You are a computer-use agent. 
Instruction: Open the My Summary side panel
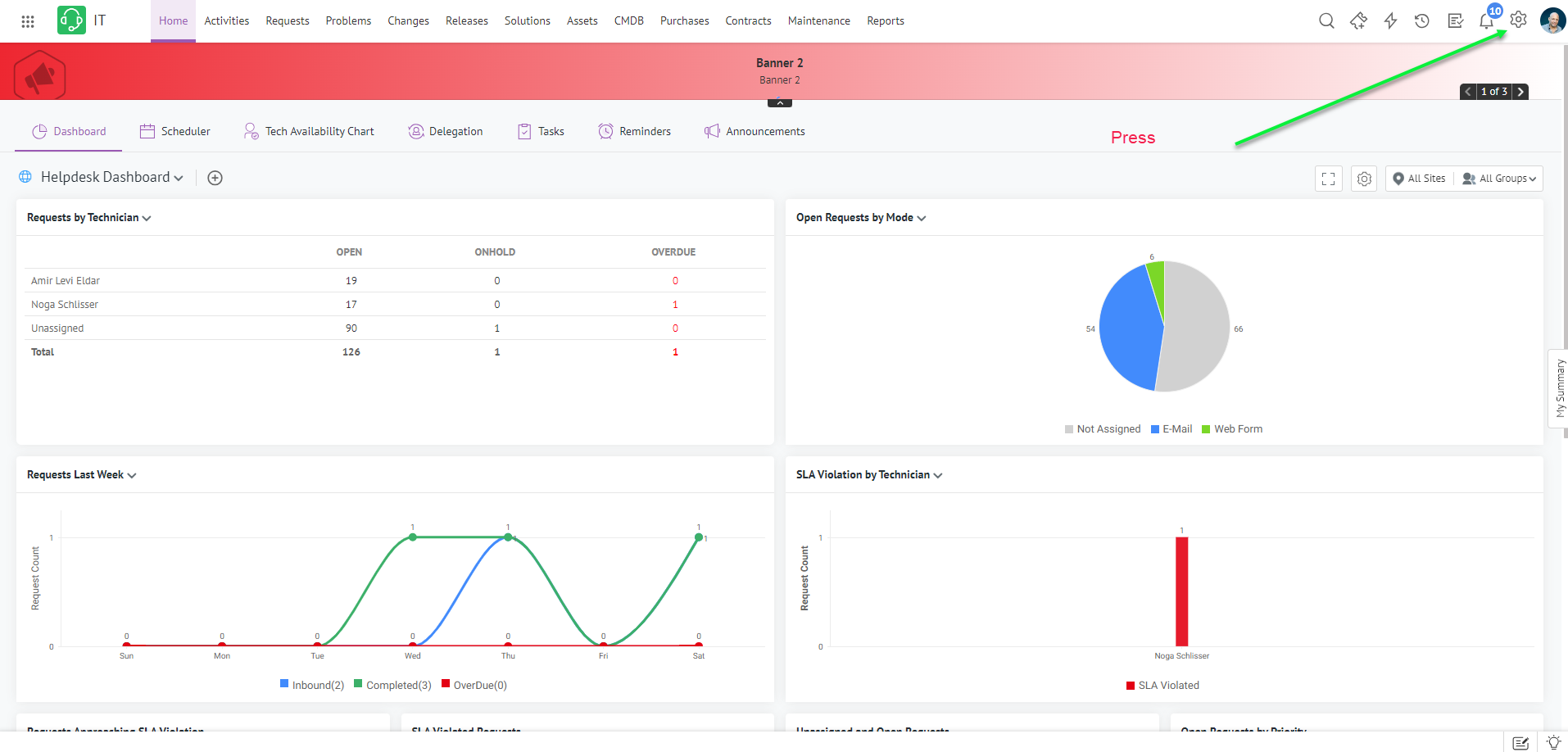click(x=1559, y=388)
